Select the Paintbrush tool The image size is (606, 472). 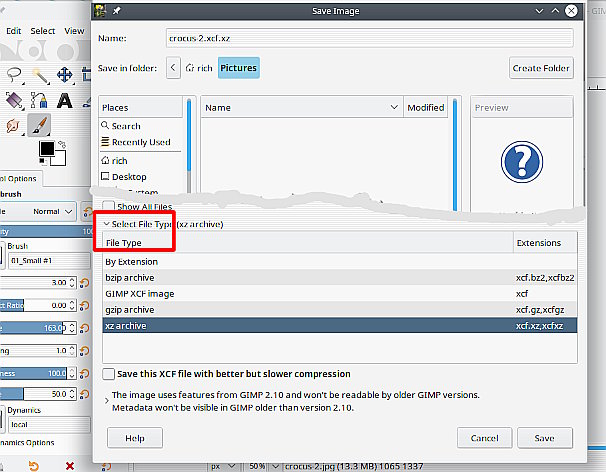pos(39,125)
